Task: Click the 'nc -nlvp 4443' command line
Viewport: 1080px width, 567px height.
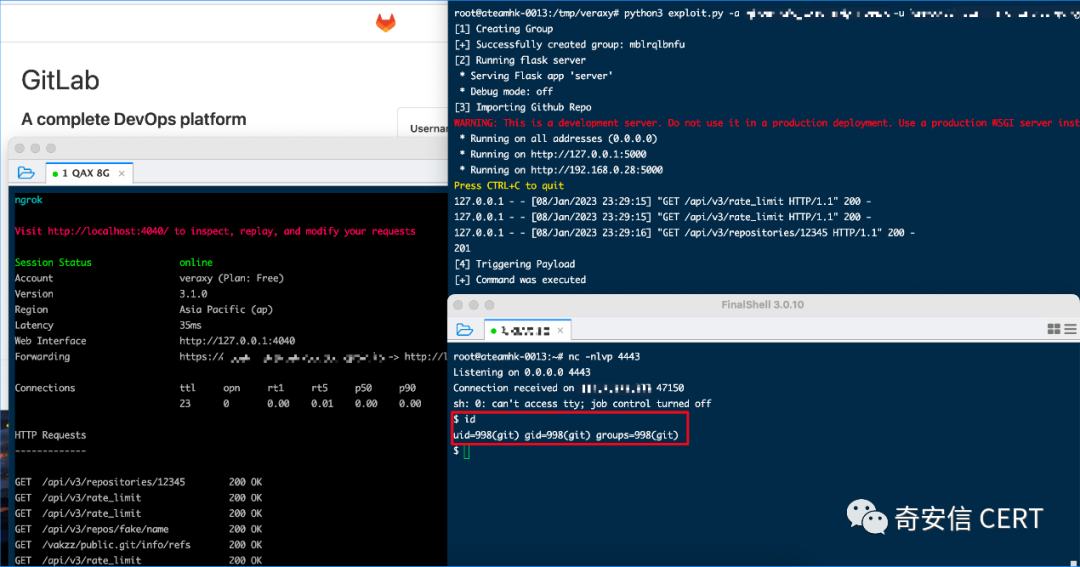Action: pyautogui.click(x=547, y=357)
